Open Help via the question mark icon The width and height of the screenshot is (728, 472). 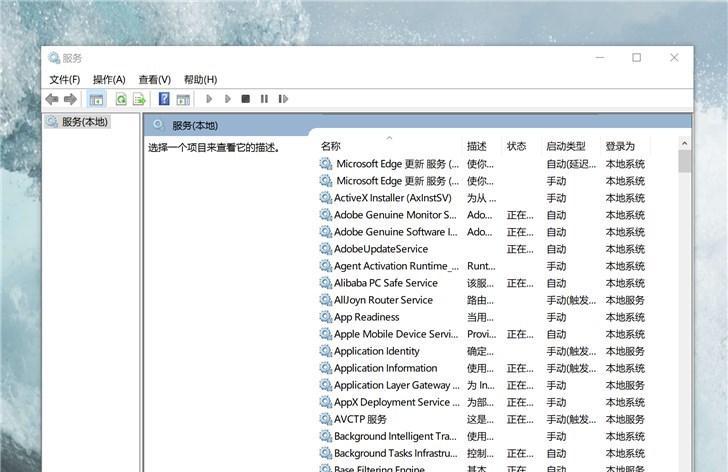point(164,98)
